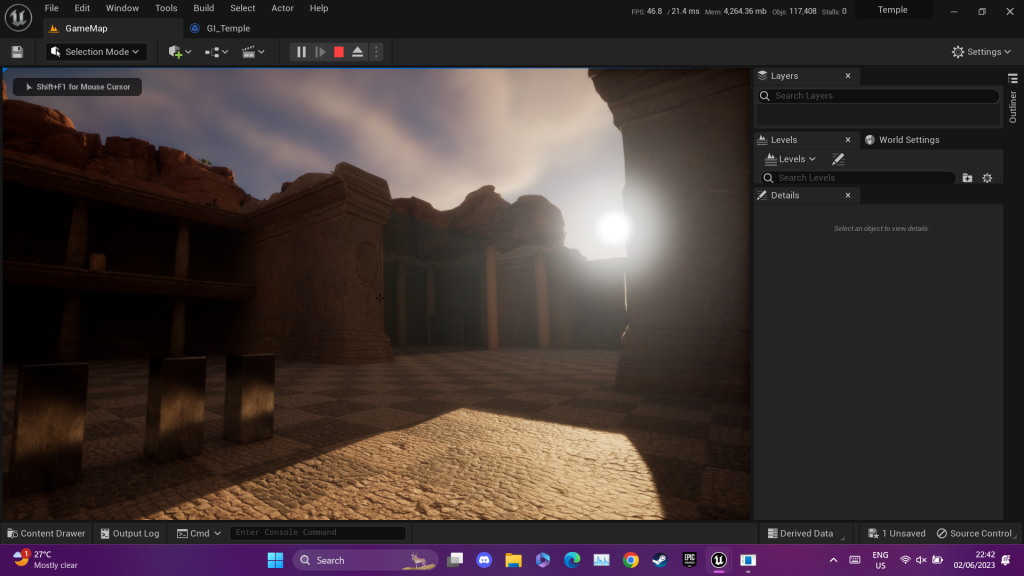
Task: Save the current level with the floppy disk icon
Action: [x=17, y=52]
